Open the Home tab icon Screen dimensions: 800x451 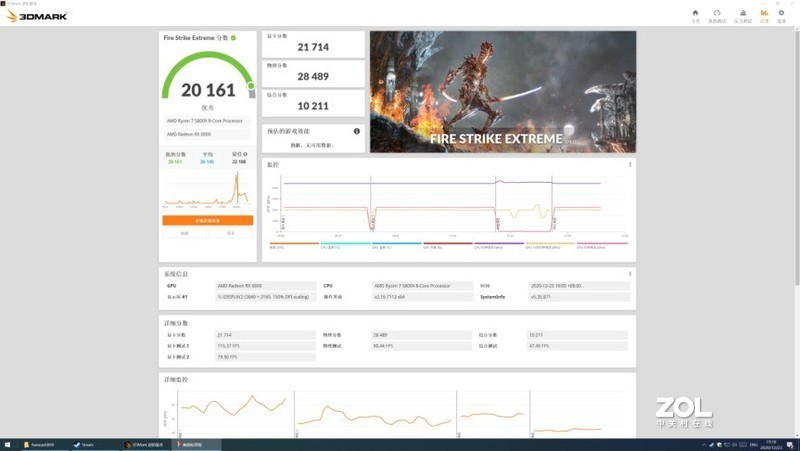click(x=695, y=16)
